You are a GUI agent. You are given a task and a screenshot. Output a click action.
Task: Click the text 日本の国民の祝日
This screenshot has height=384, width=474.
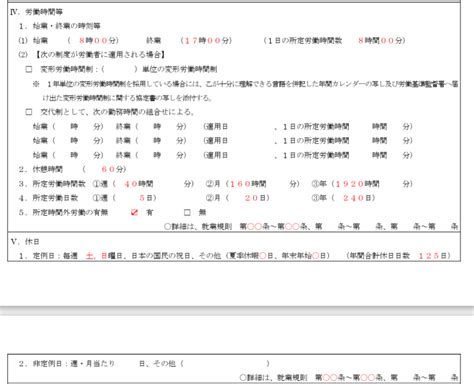(162, 256)
